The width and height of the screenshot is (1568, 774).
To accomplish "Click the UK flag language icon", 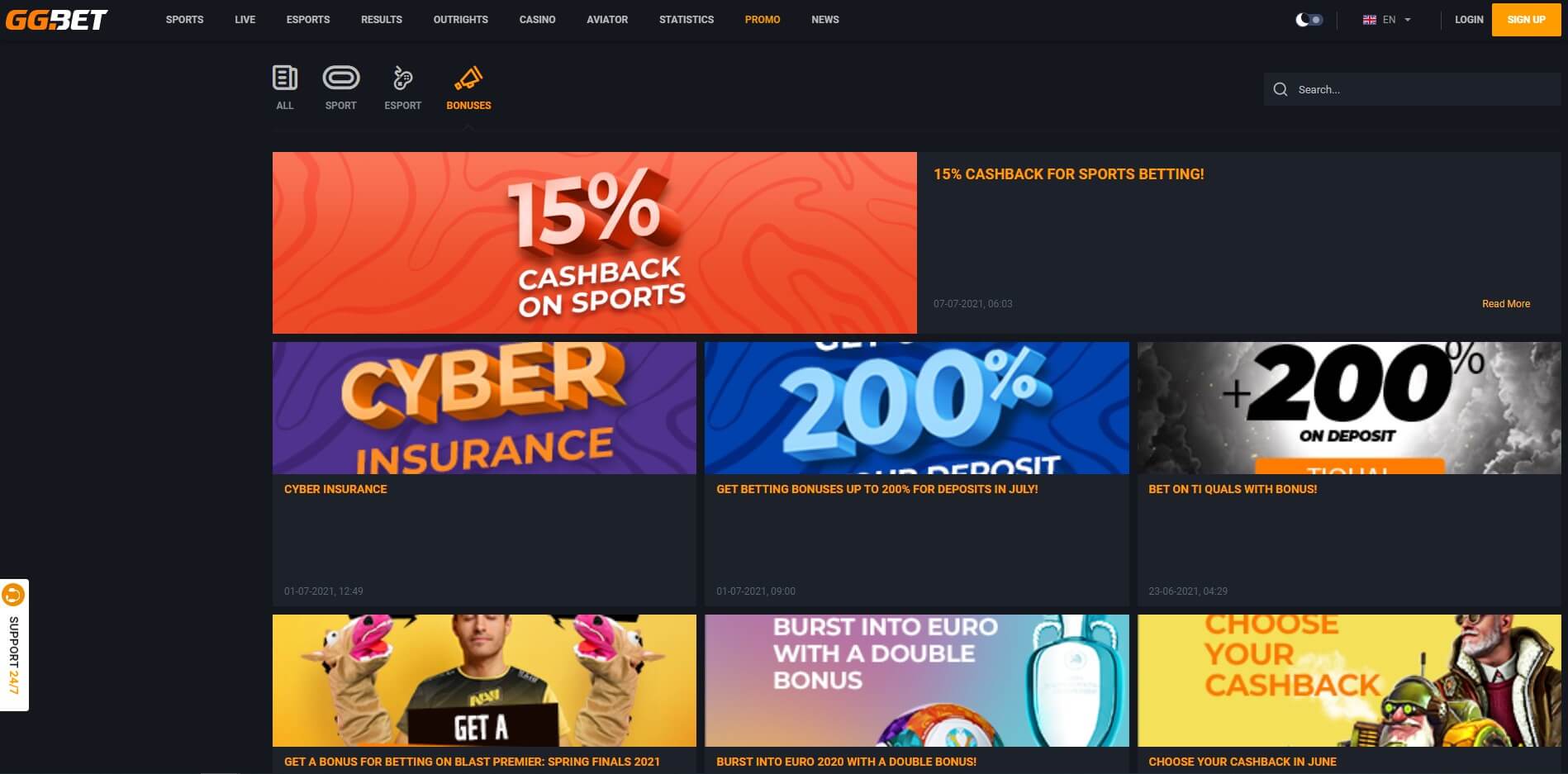I will coord(1369,20).
